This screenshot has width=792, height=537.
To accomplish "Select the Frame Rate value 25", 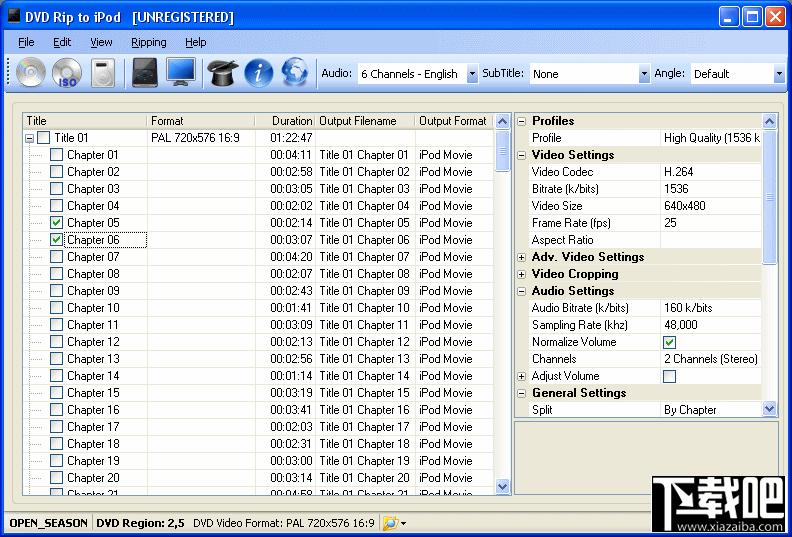I will [x=711, y=223].
